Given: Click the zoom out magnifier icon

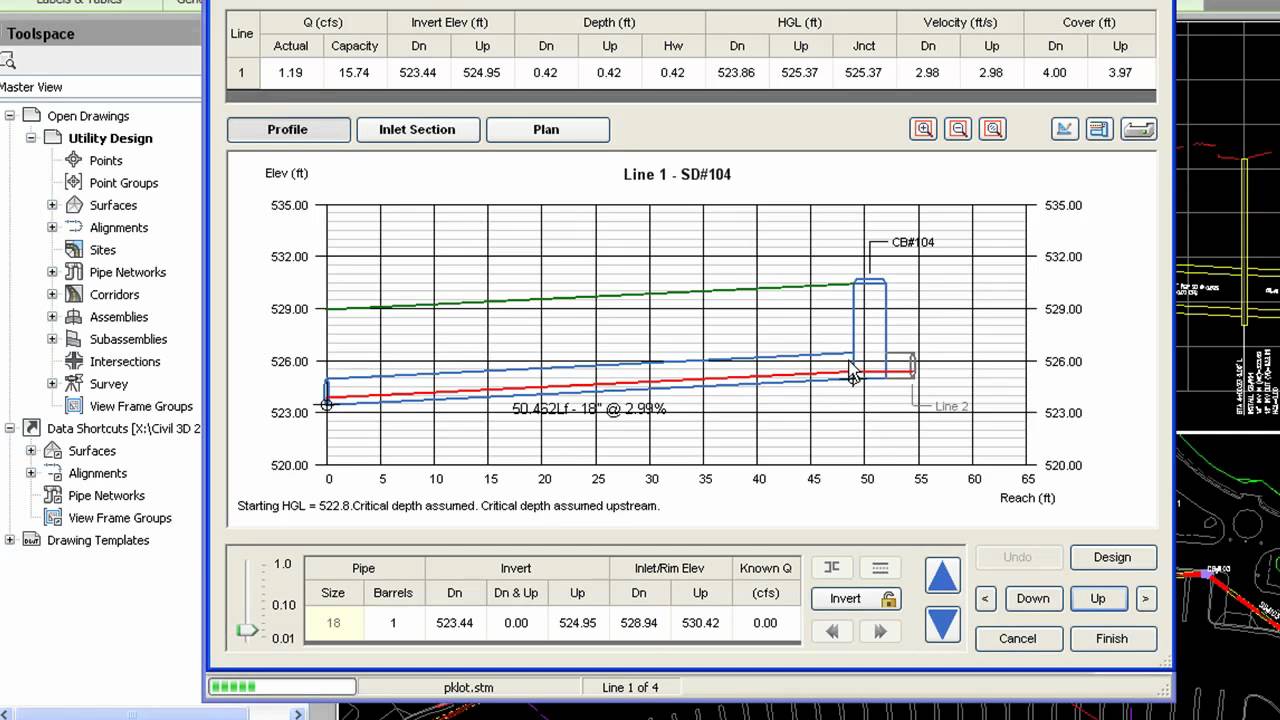Looking at the screenshot, I should point(958,129).
